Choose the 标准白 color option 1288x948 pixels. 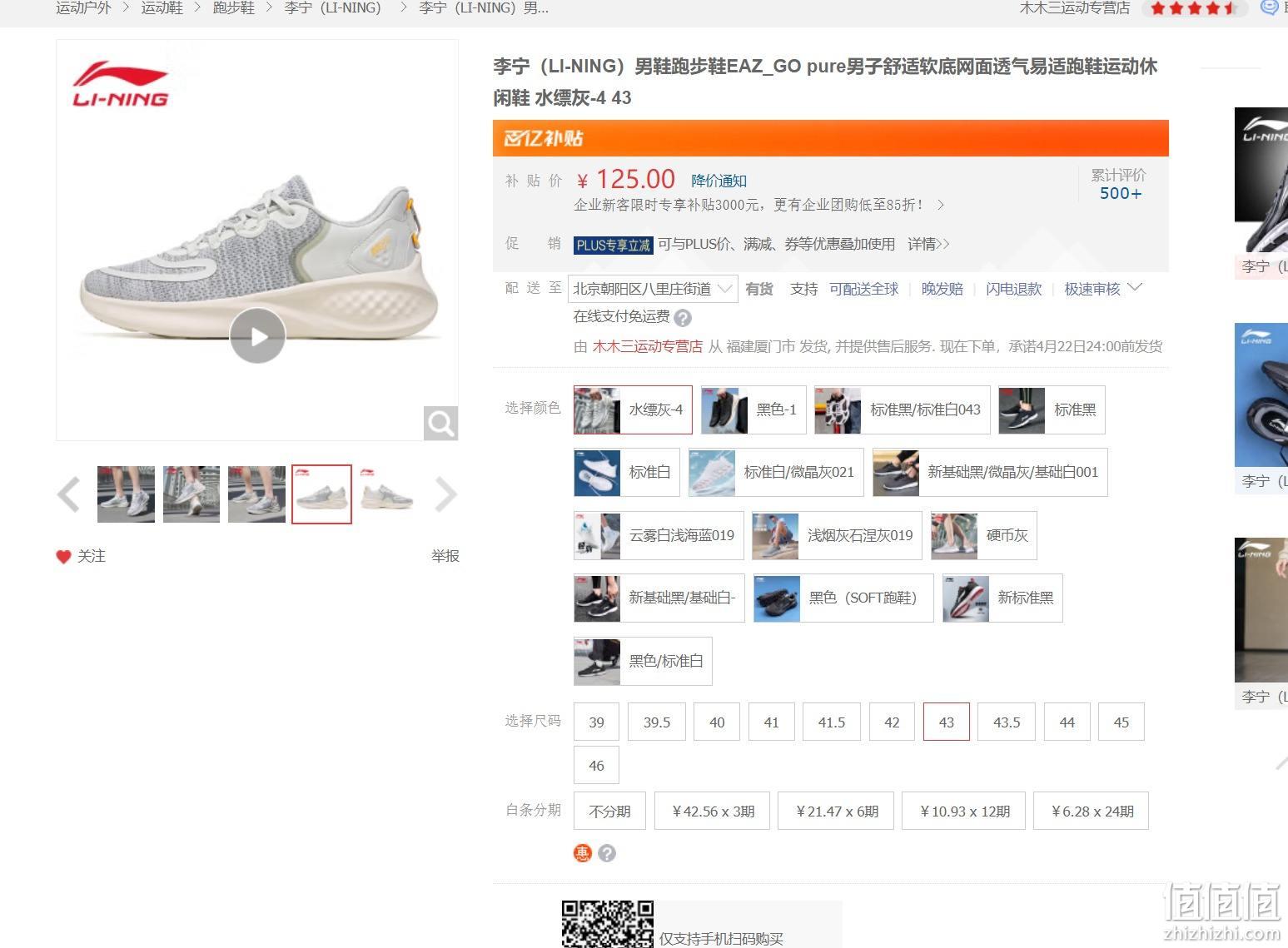627,472
